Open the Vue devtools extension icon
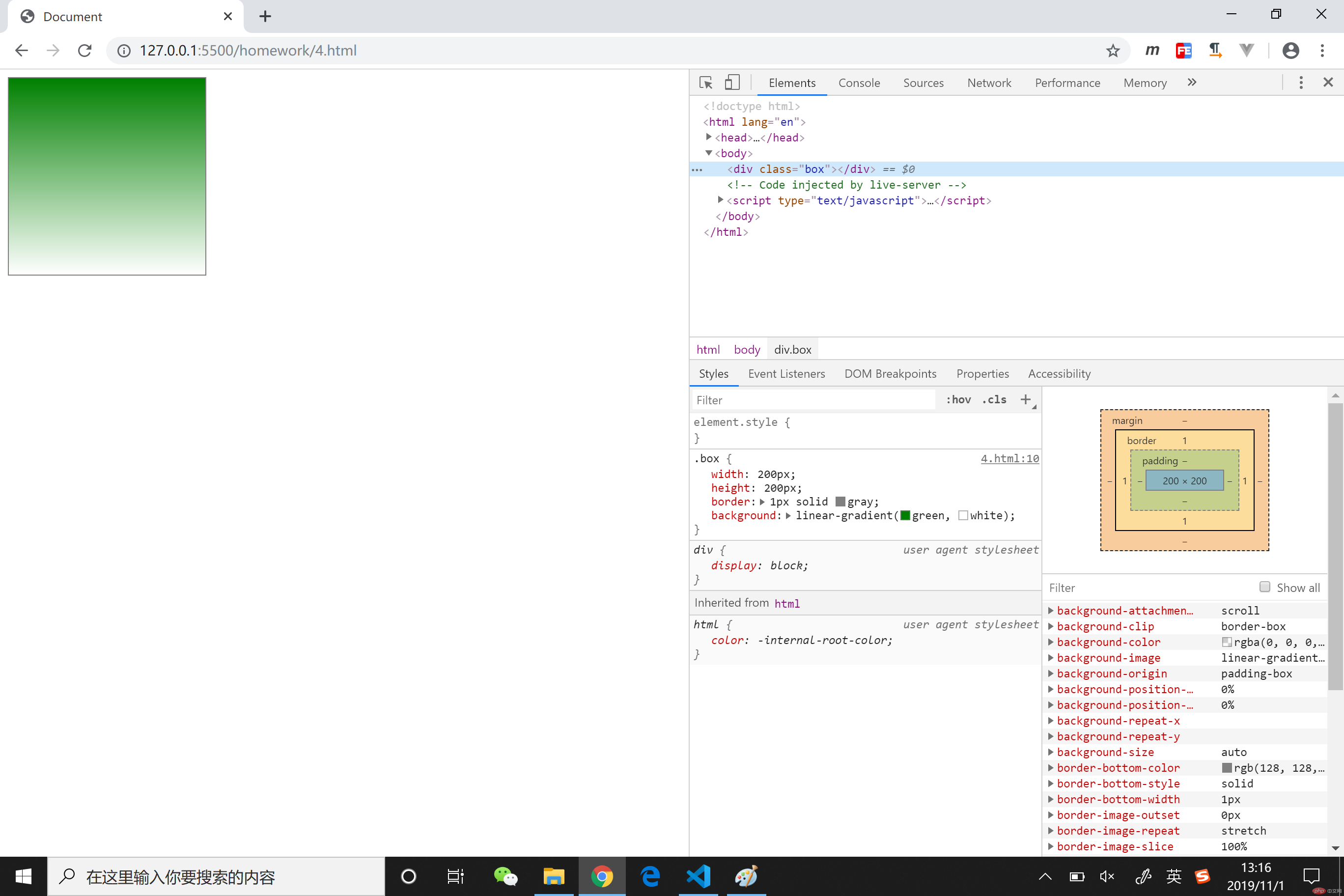 click(1246, 50)
